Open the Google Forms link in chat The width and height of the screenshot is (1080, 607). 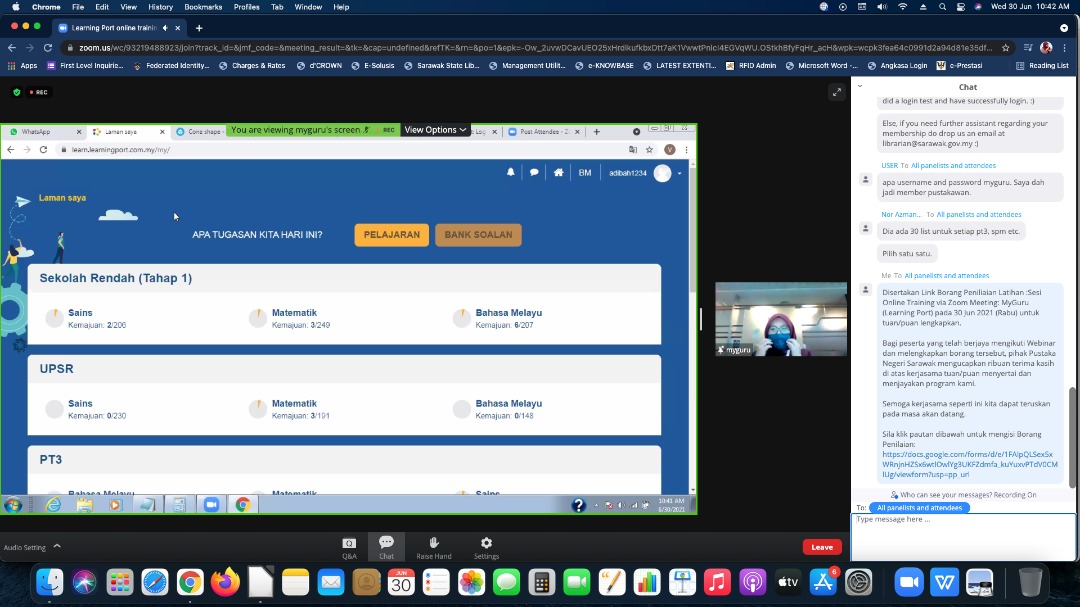point(969,464)
